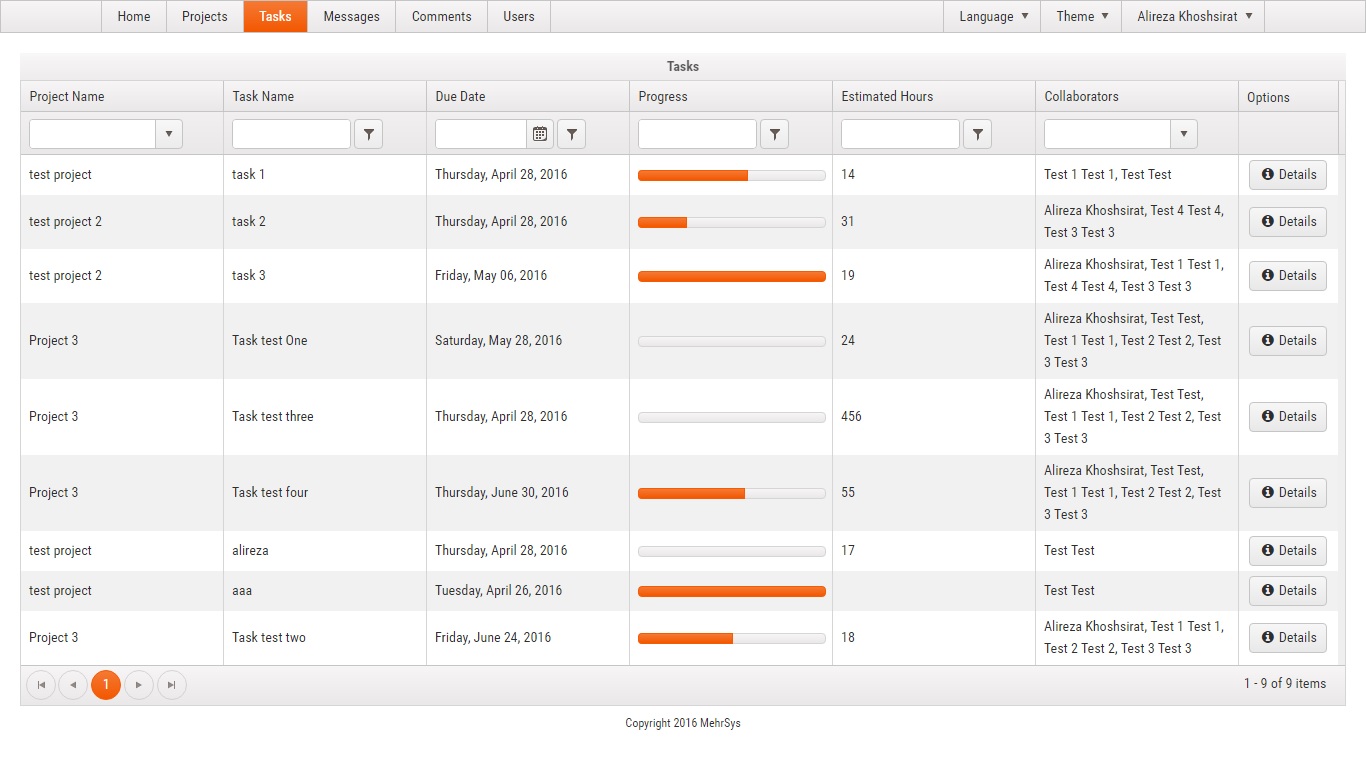
Task: Open Details for Task test four
Action: pos(1287,493)
